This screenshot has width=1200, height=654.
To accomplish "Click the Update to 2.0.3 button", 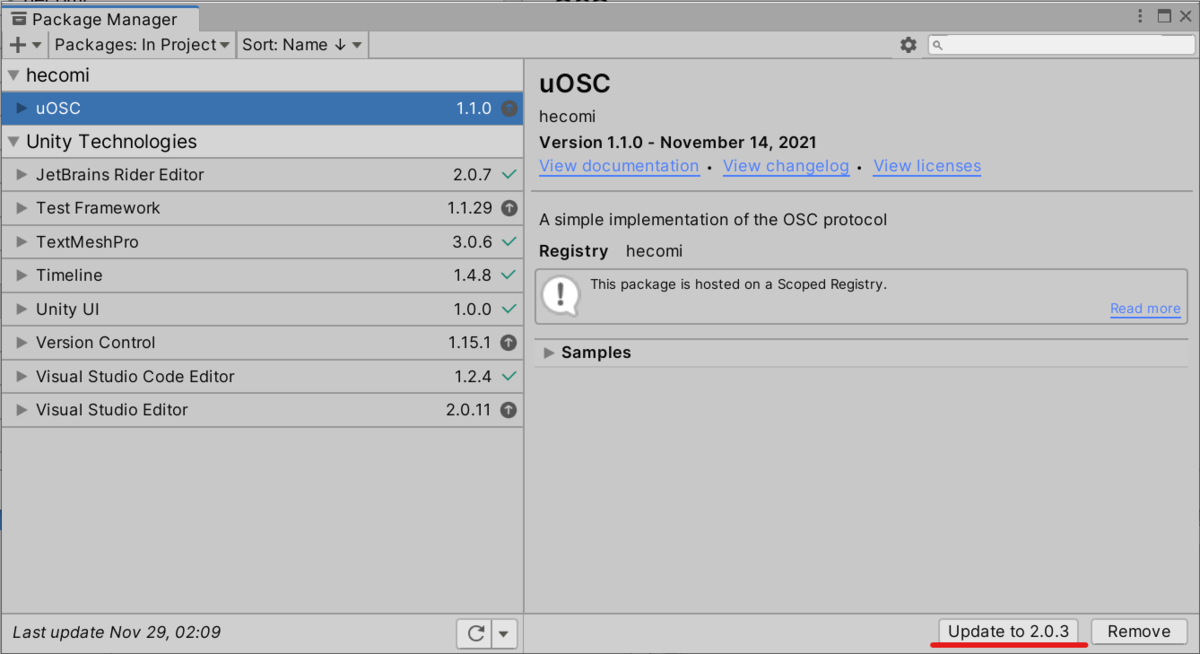I will click(x=1008, y=631).
